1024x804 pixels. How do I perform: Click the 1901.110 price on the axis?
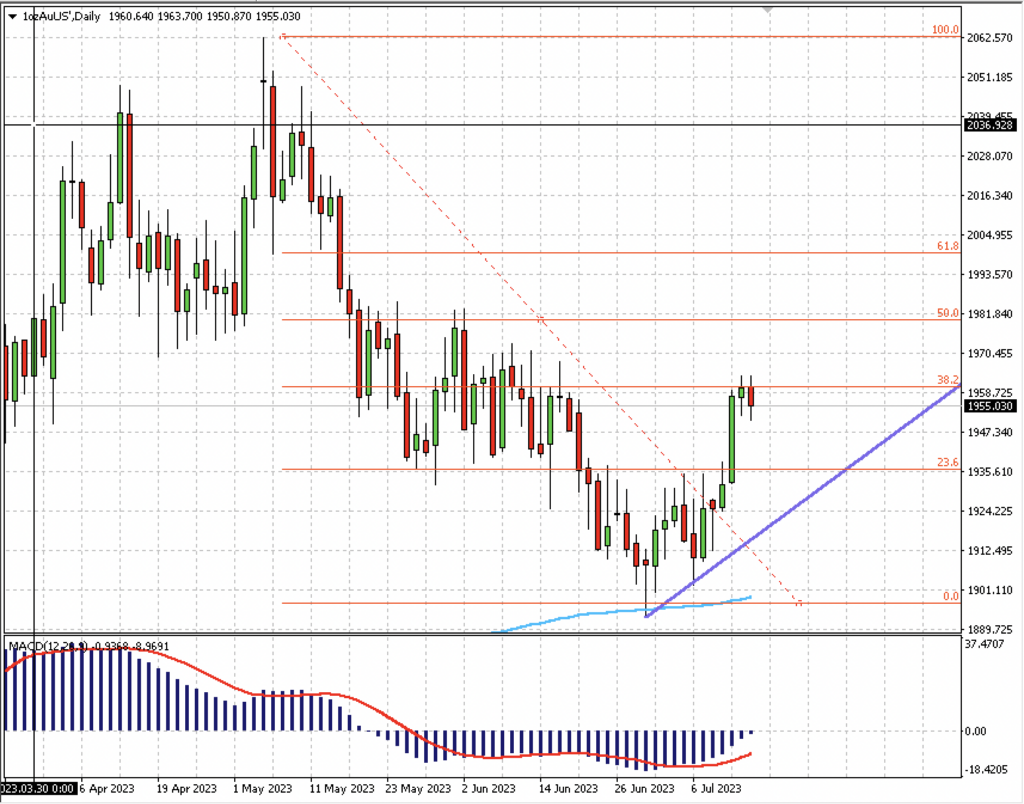(x=989, y=590)
